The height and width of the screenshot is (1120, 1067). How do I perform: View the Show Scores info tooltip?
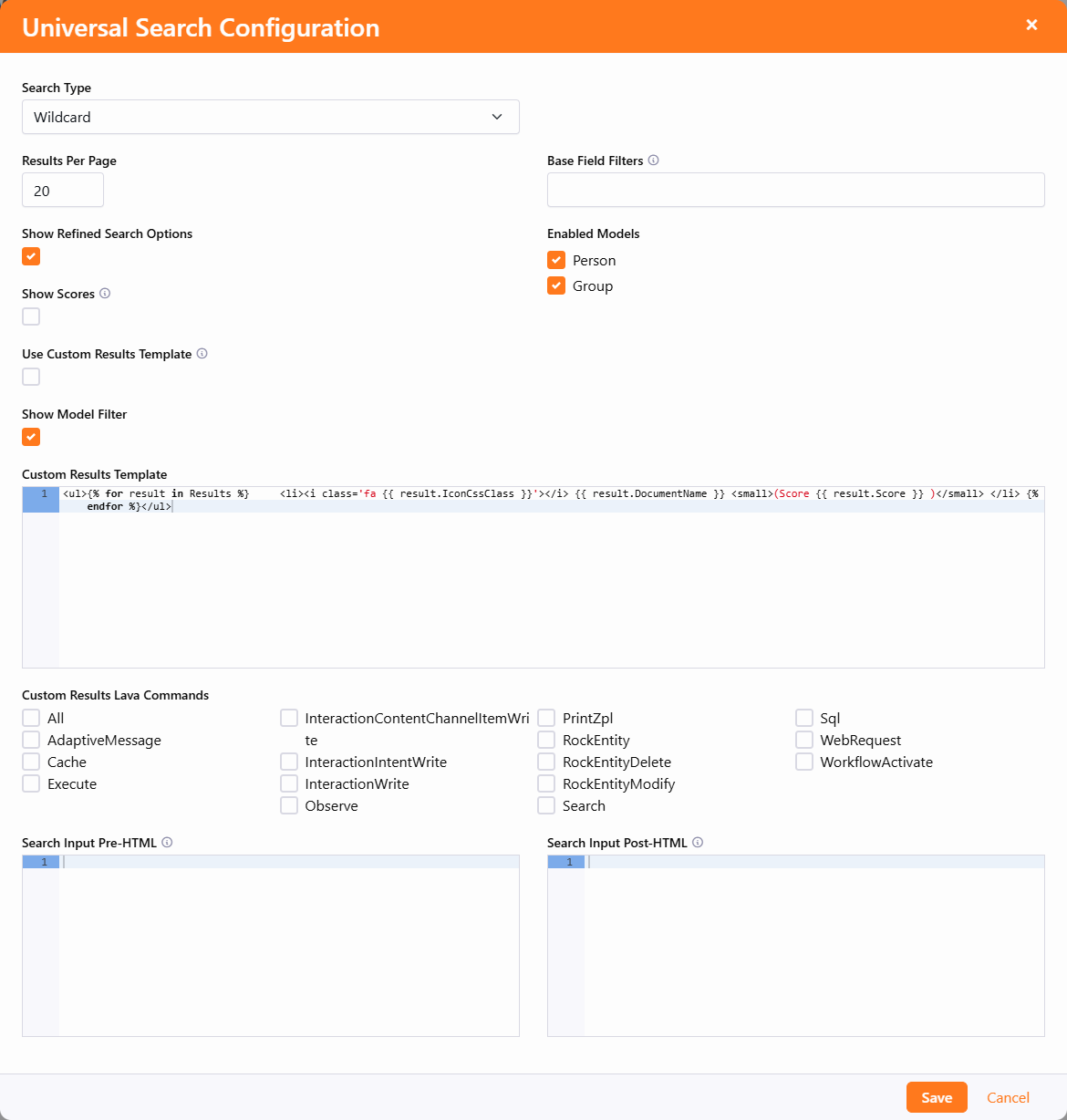pyautogui.click(x=105, y=293)
